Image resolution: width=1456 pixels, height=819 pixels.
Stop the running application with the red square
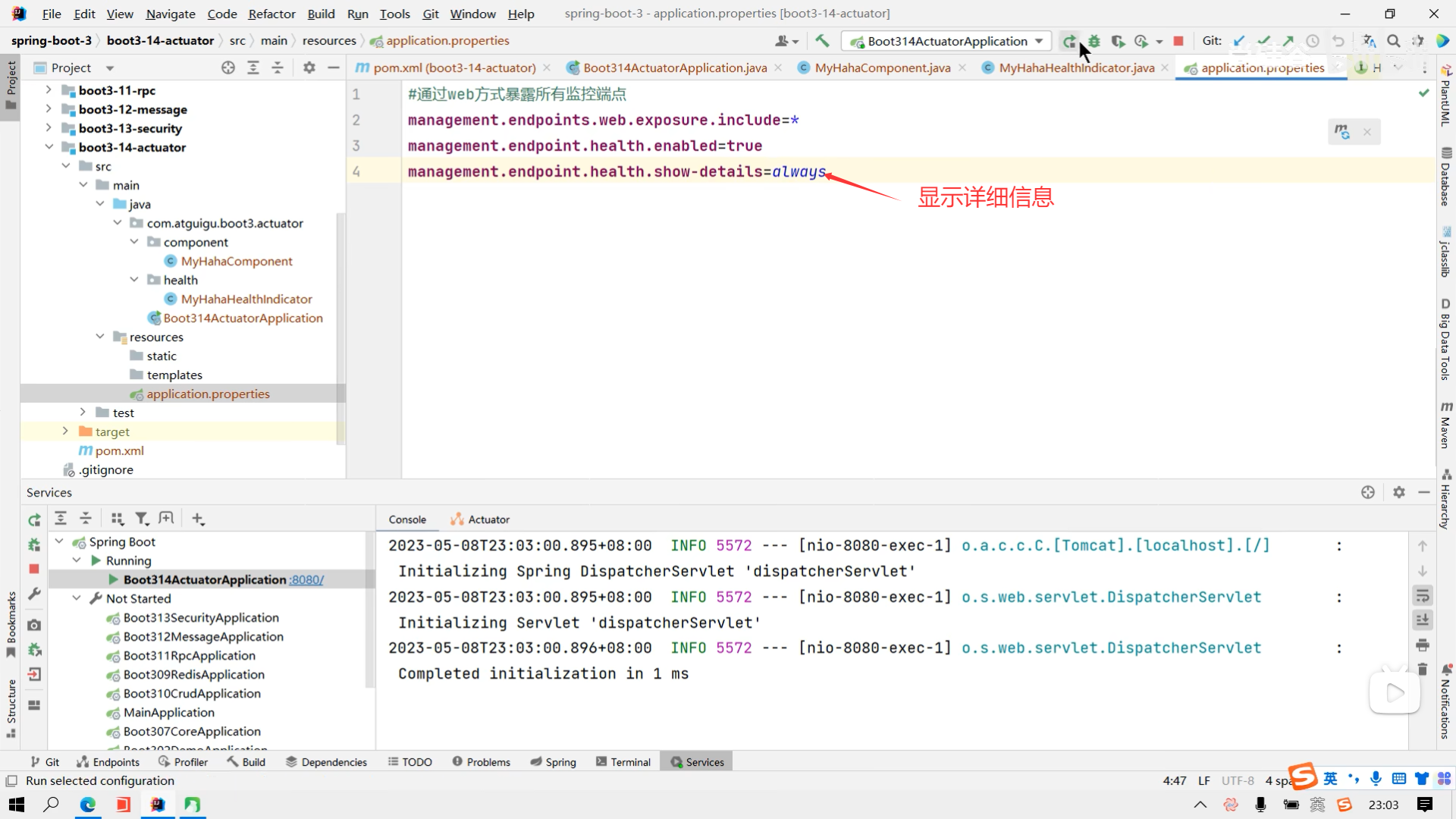1178,42
